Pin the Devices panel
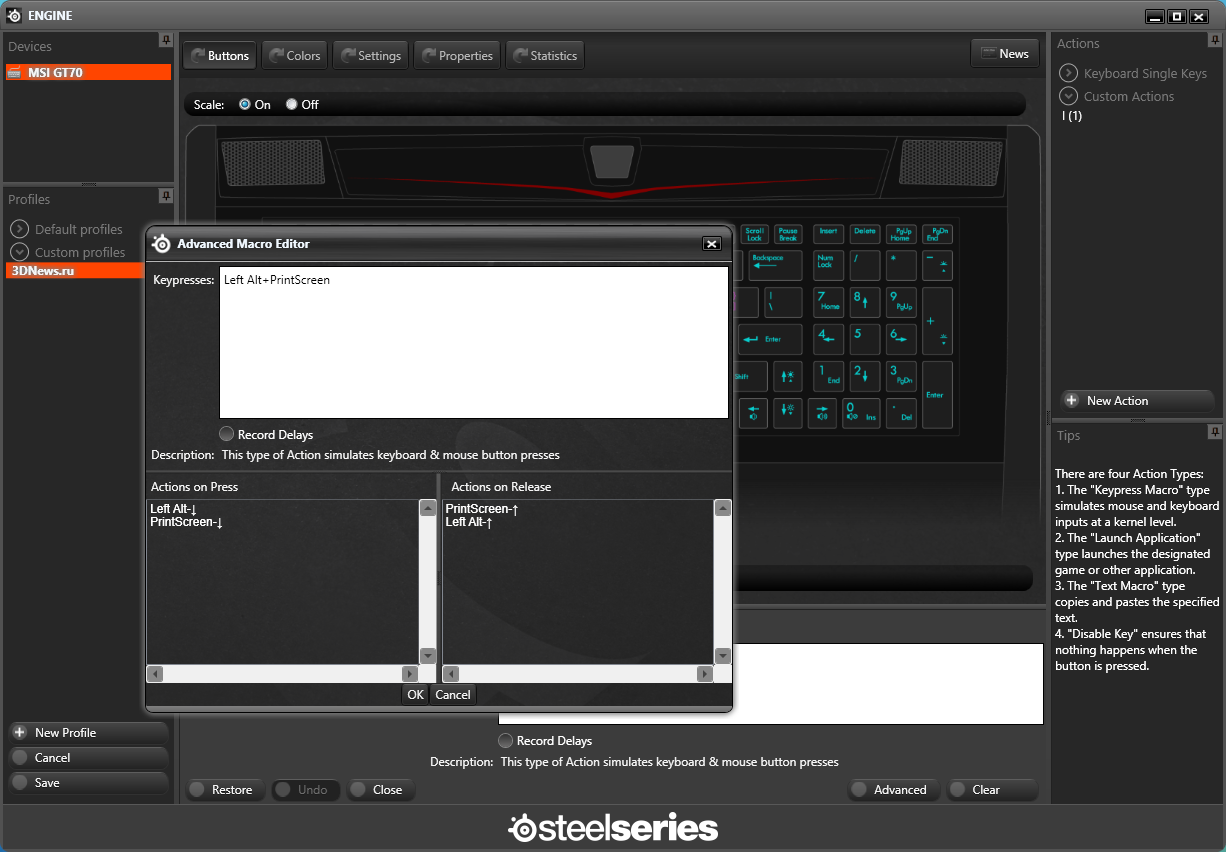Image resolution: width=1226 pixels, height=852 pixels. (x=165, y=41)
